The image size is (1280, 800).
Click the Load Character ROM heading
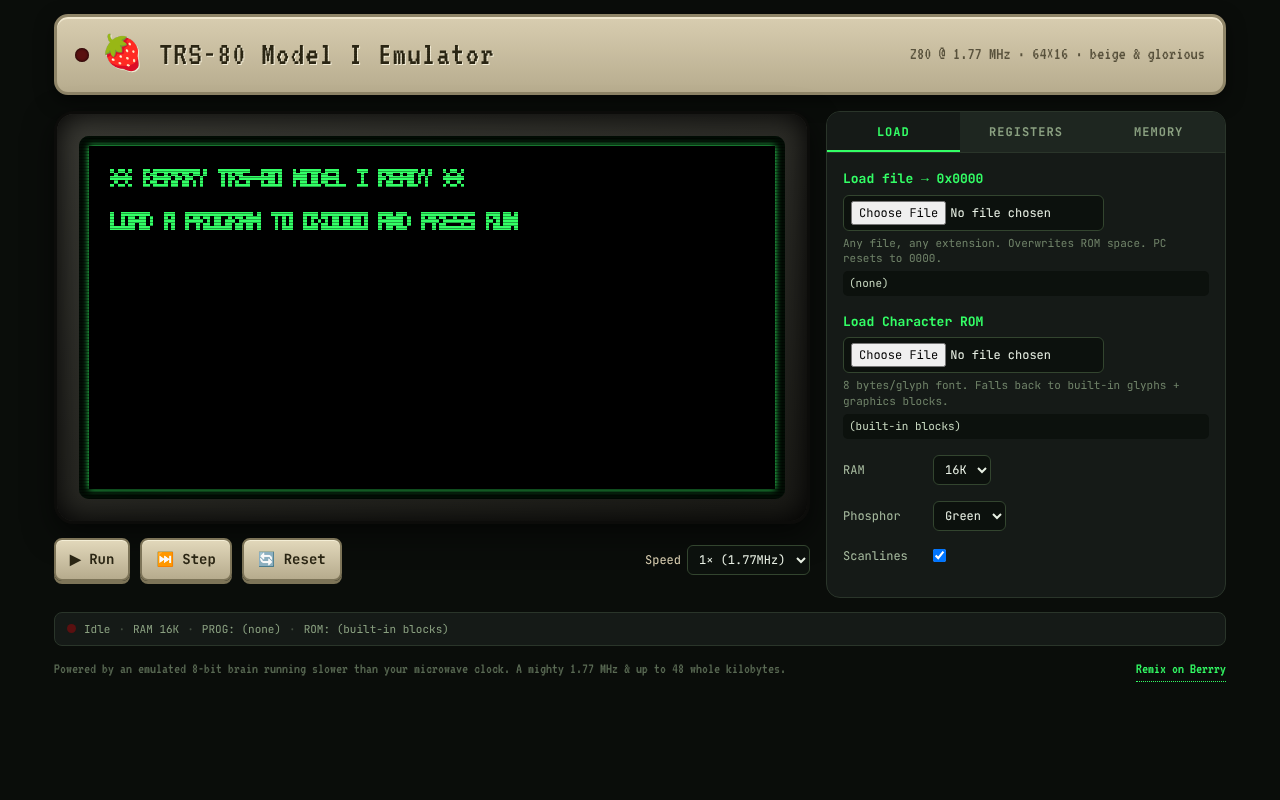913,321
